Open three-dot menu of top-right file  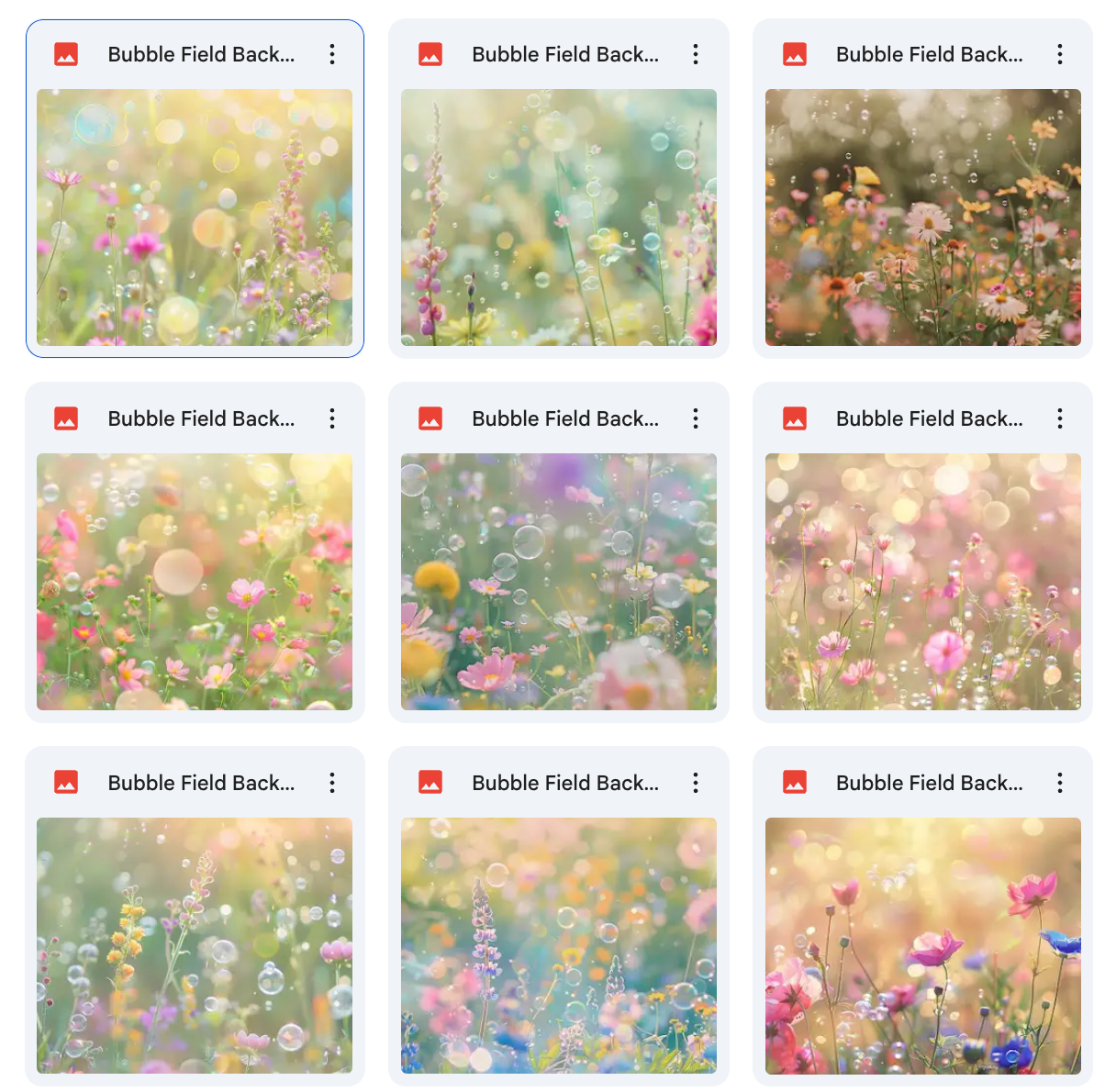click(1060, 54)
